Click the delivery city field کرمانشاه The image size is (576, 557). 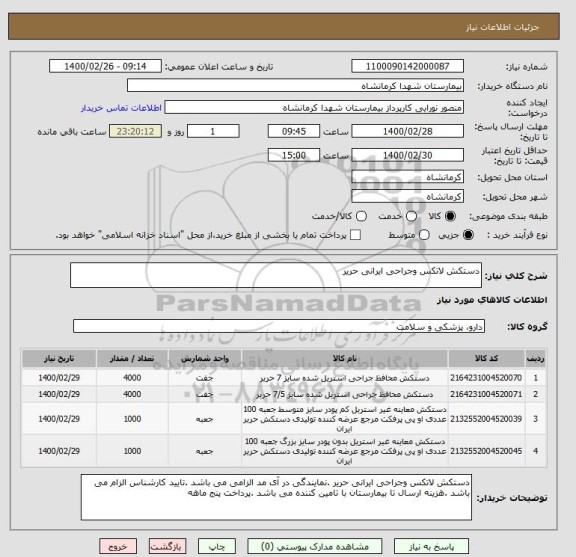click(x=407, y=197)
